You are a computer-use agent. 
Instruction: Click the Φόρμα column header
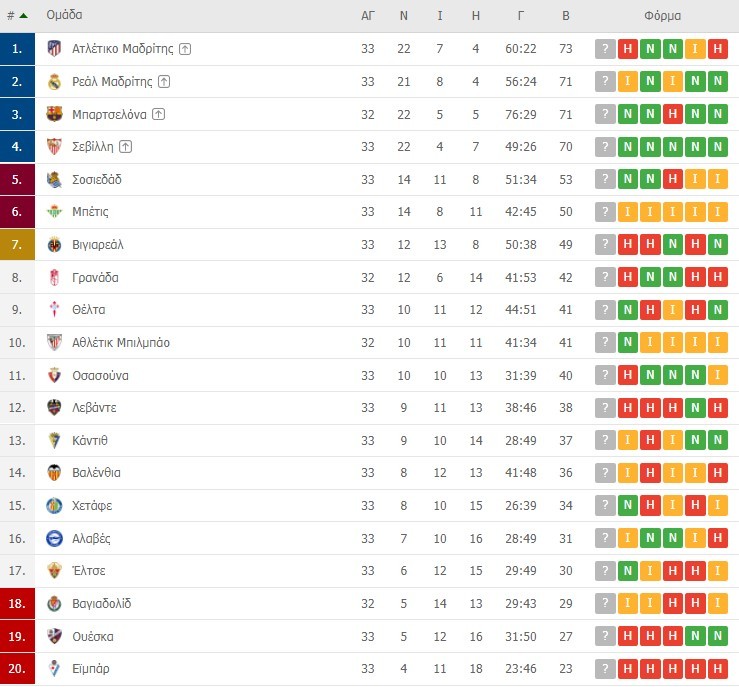[663, 16]
